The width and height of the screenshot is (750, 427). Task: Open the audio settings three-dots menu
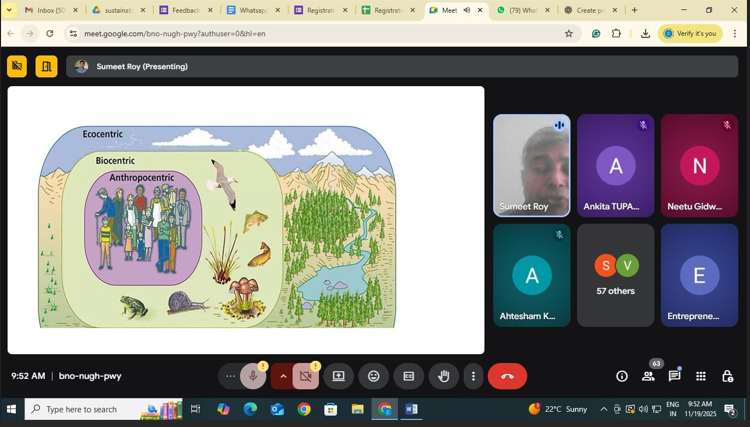click(230, 377)
